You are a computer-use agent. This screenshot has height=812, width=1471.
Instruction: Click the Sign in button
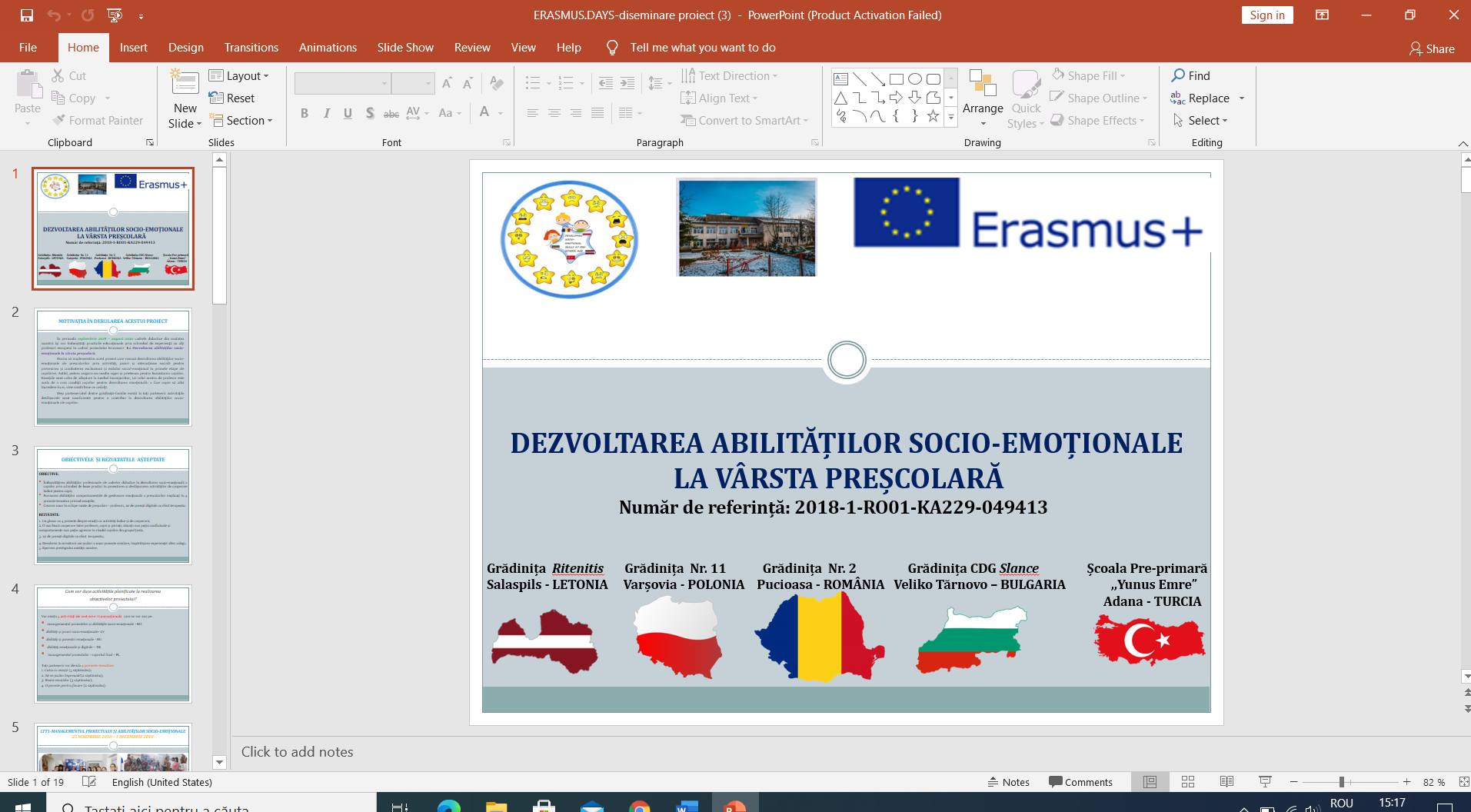pyautogui.click(x=1266, y=15)
